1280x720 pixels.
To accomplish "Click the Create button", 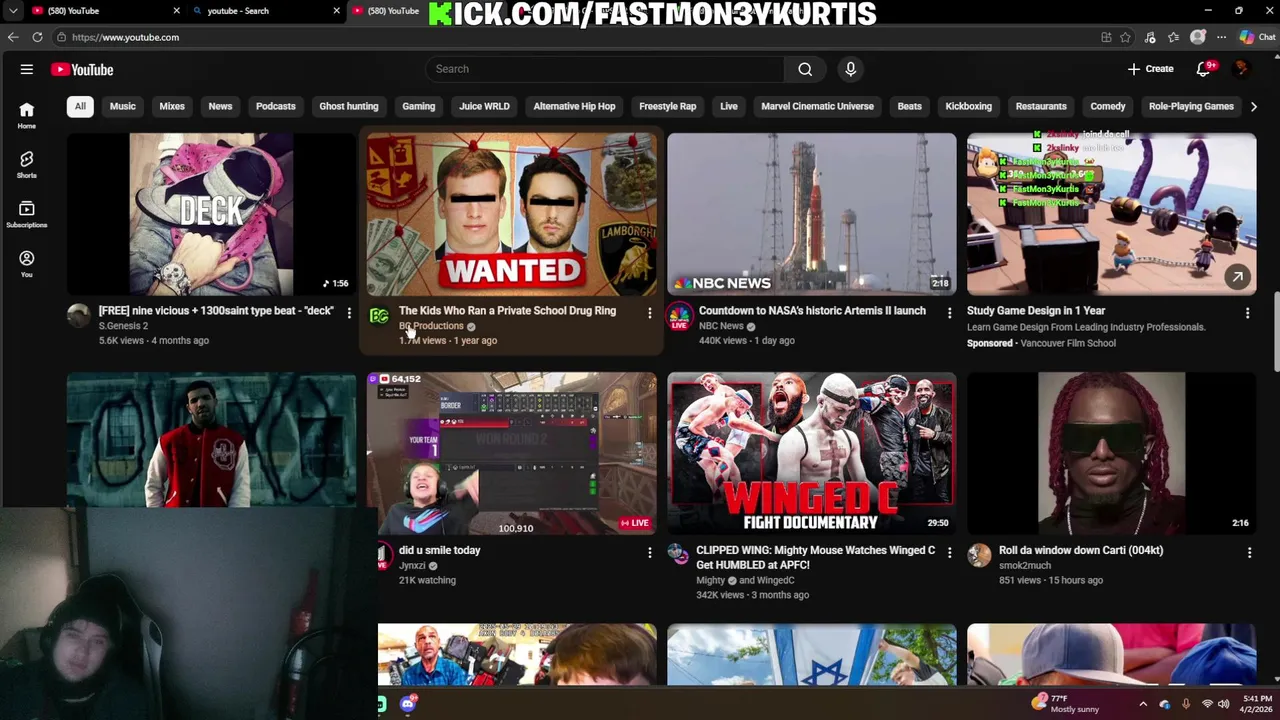I will click(1150, 69).
